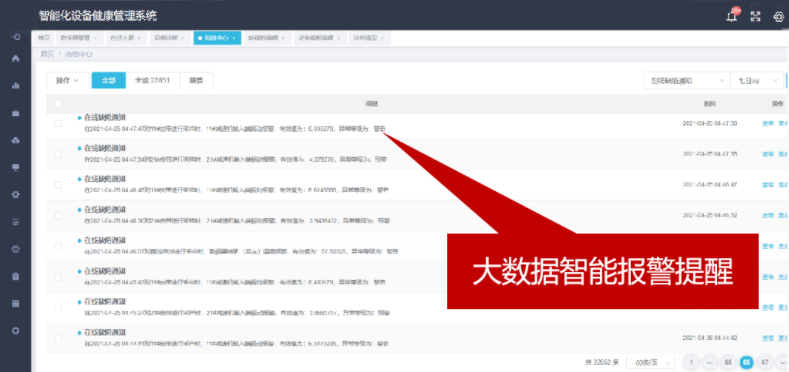
Task: Tick the select-all checkbox in table header
Action: point(58,104)
